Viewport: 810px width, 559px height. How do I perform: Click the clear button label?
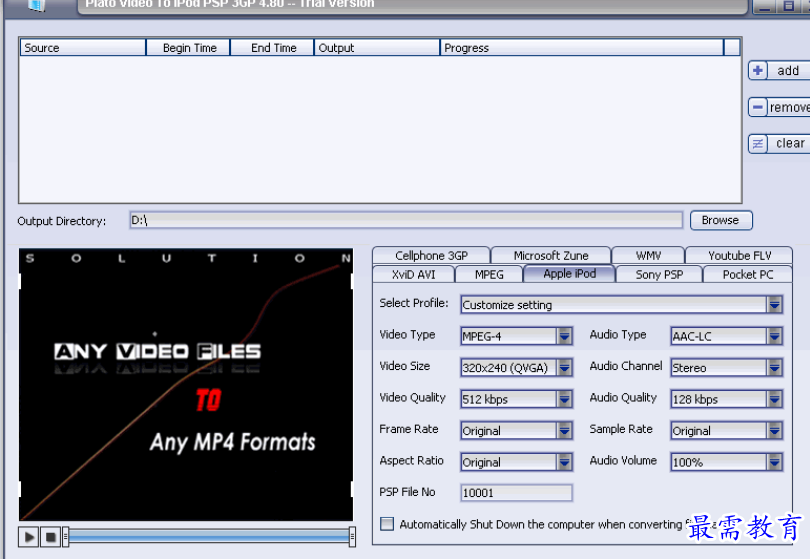coord(790,143)
